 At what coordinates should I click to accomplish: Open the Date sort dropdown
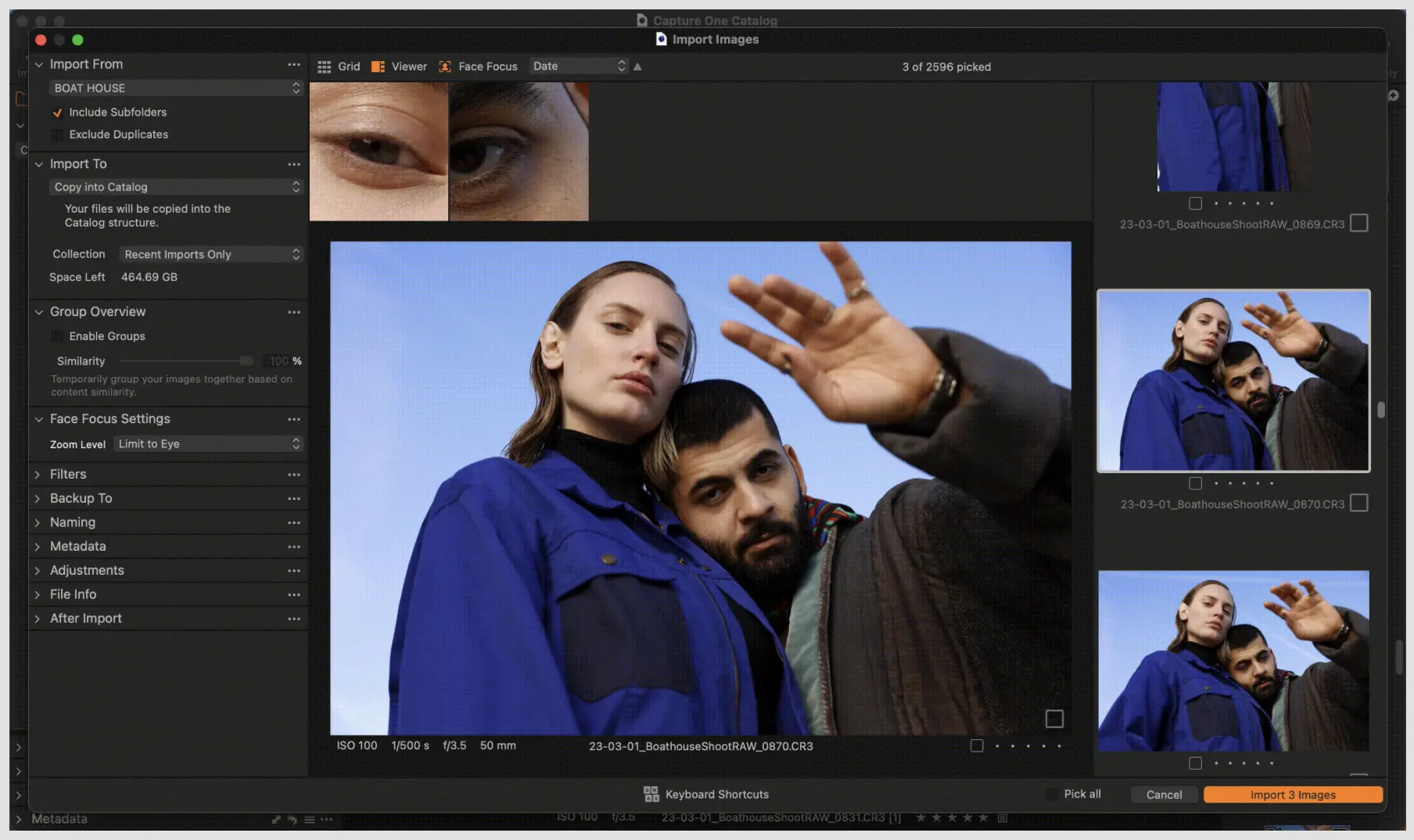click(579, 66)
